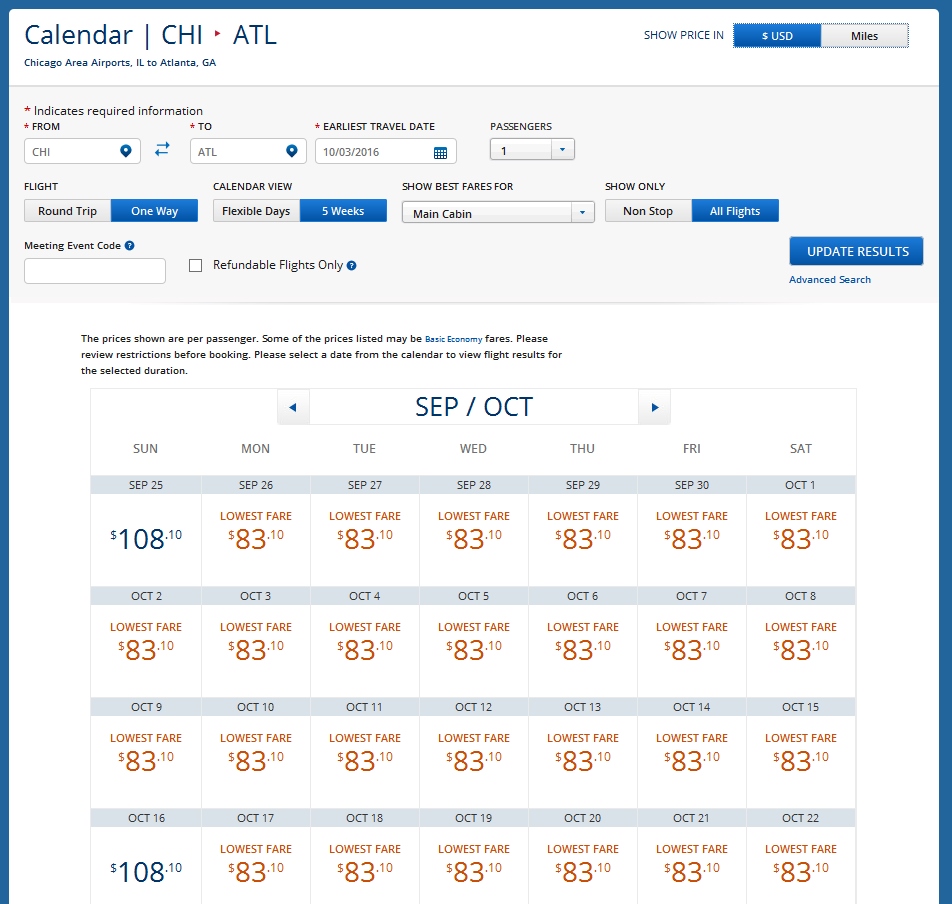Open the Basic Economy fares link
Viewport: 952px width, 904px height.
tap(454, 340)
